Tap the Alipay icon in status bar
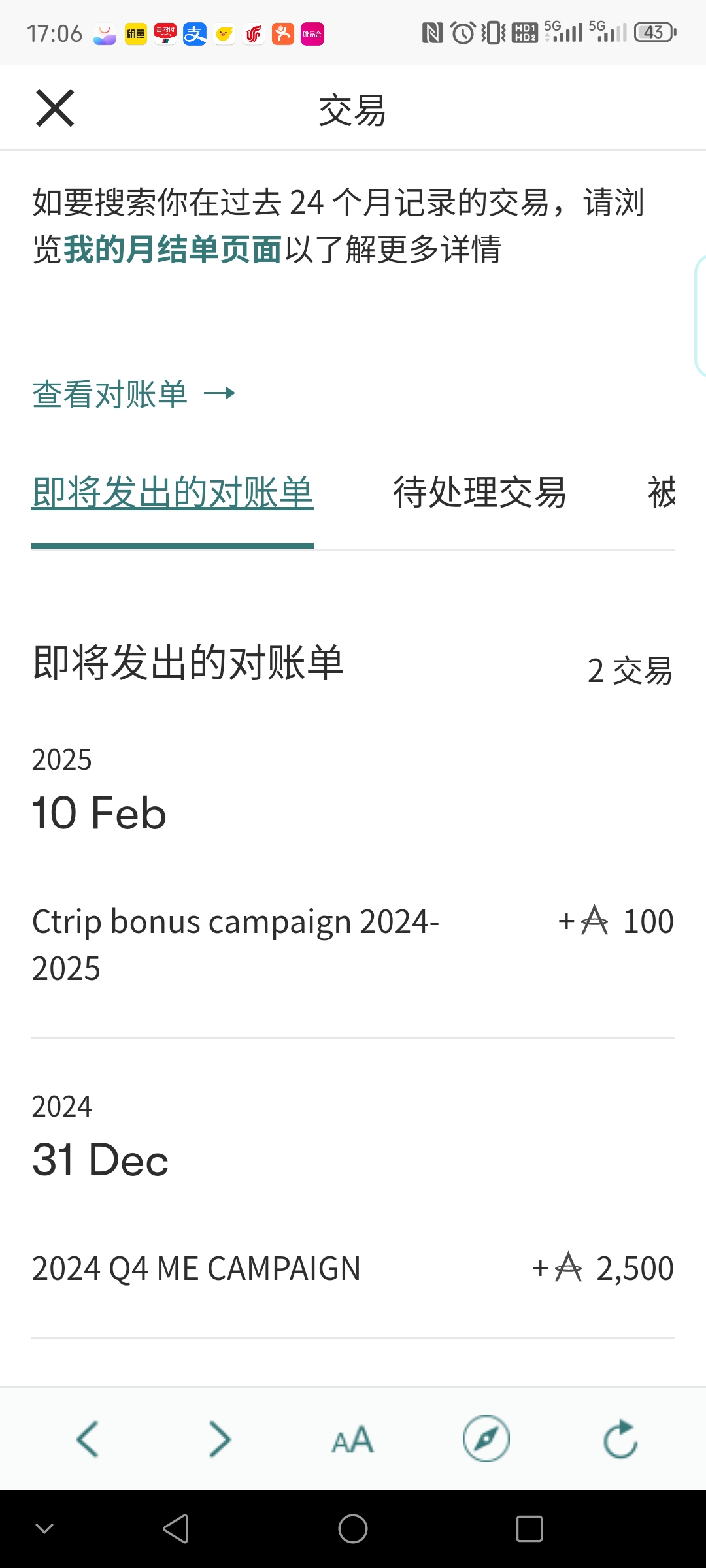The height and width of the screenshot is (1568, 706). pyautogui.click(x=195, y=33)
